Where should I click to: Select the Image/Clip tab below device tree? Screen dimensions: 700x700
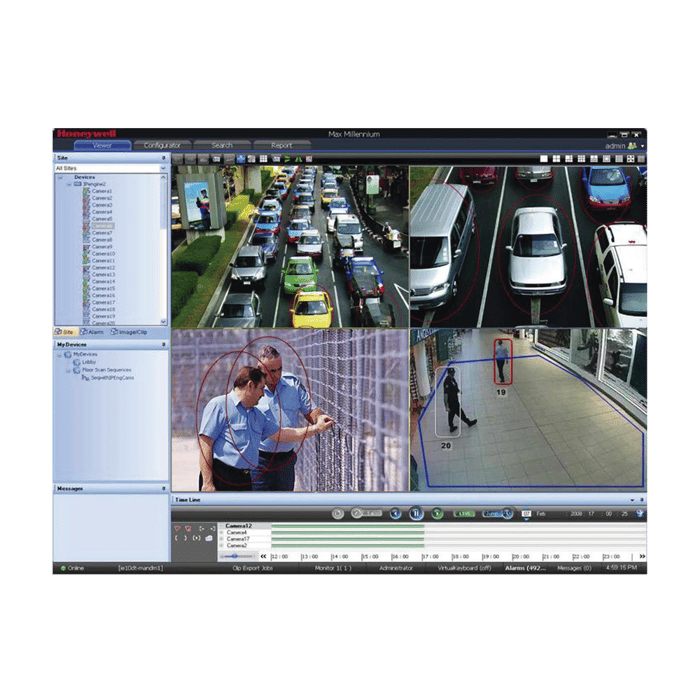(129, 332)
